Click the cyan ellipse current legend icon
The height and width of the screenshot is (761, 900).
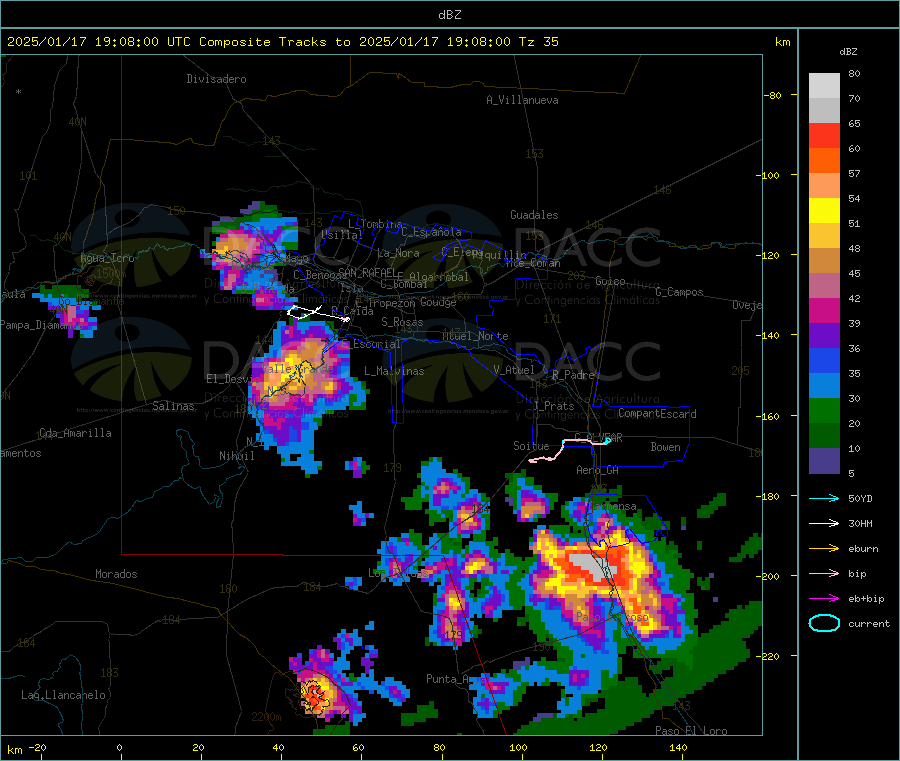(x=824, y=623)
